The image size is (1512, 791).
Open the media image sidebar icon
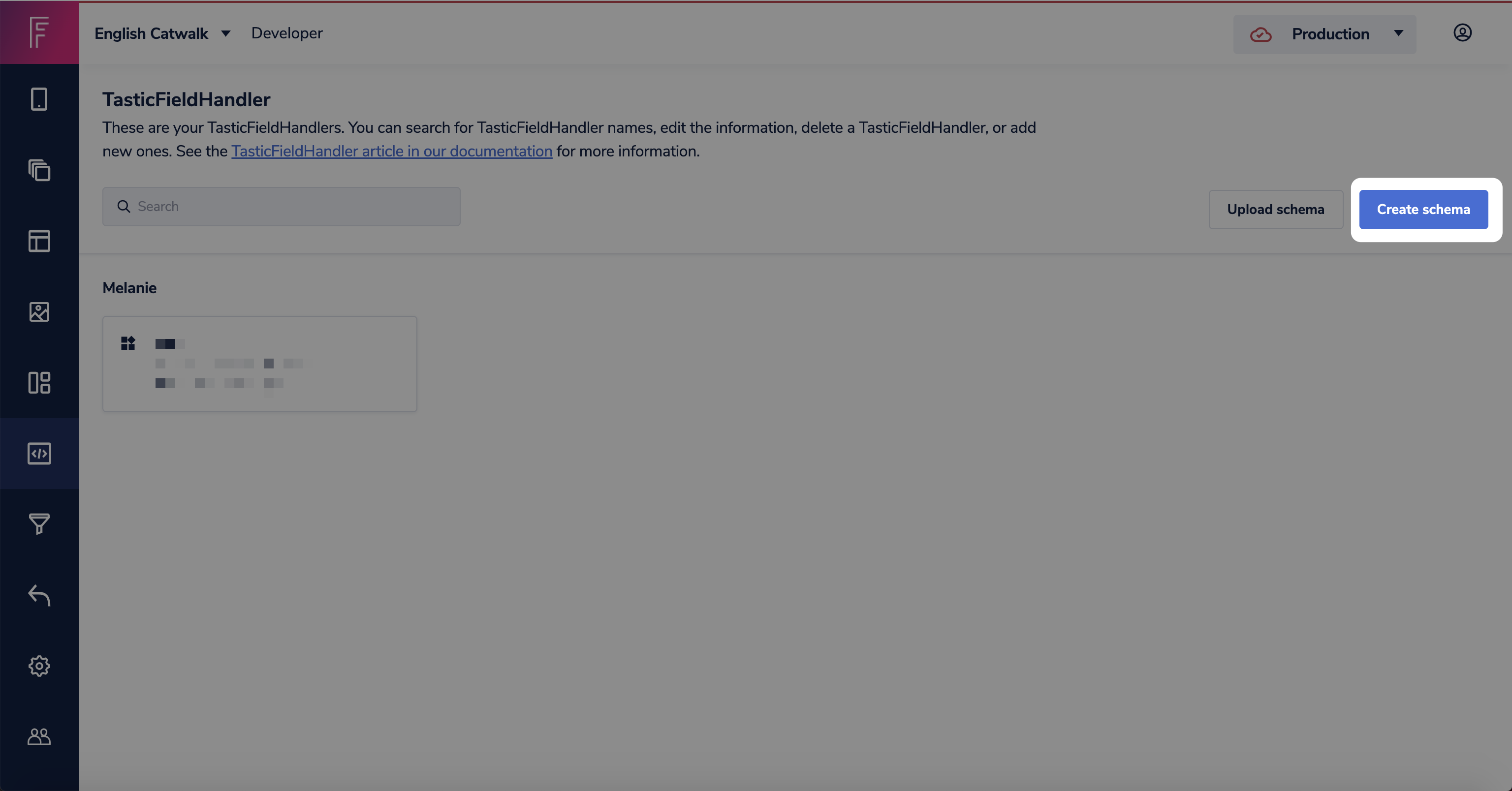click(x=39, y=311)
